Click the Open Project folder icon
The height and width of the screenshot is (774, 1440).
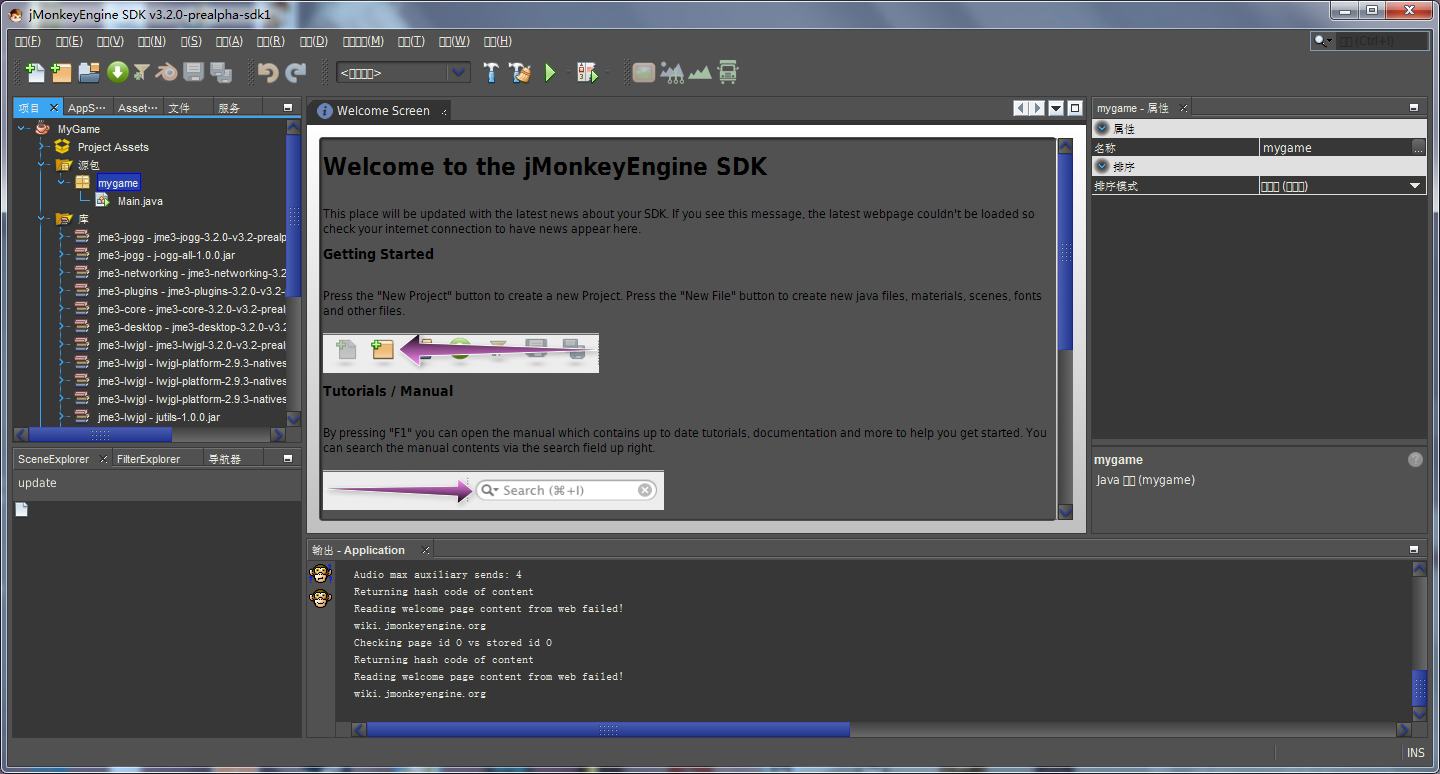[x=89, y=72]
